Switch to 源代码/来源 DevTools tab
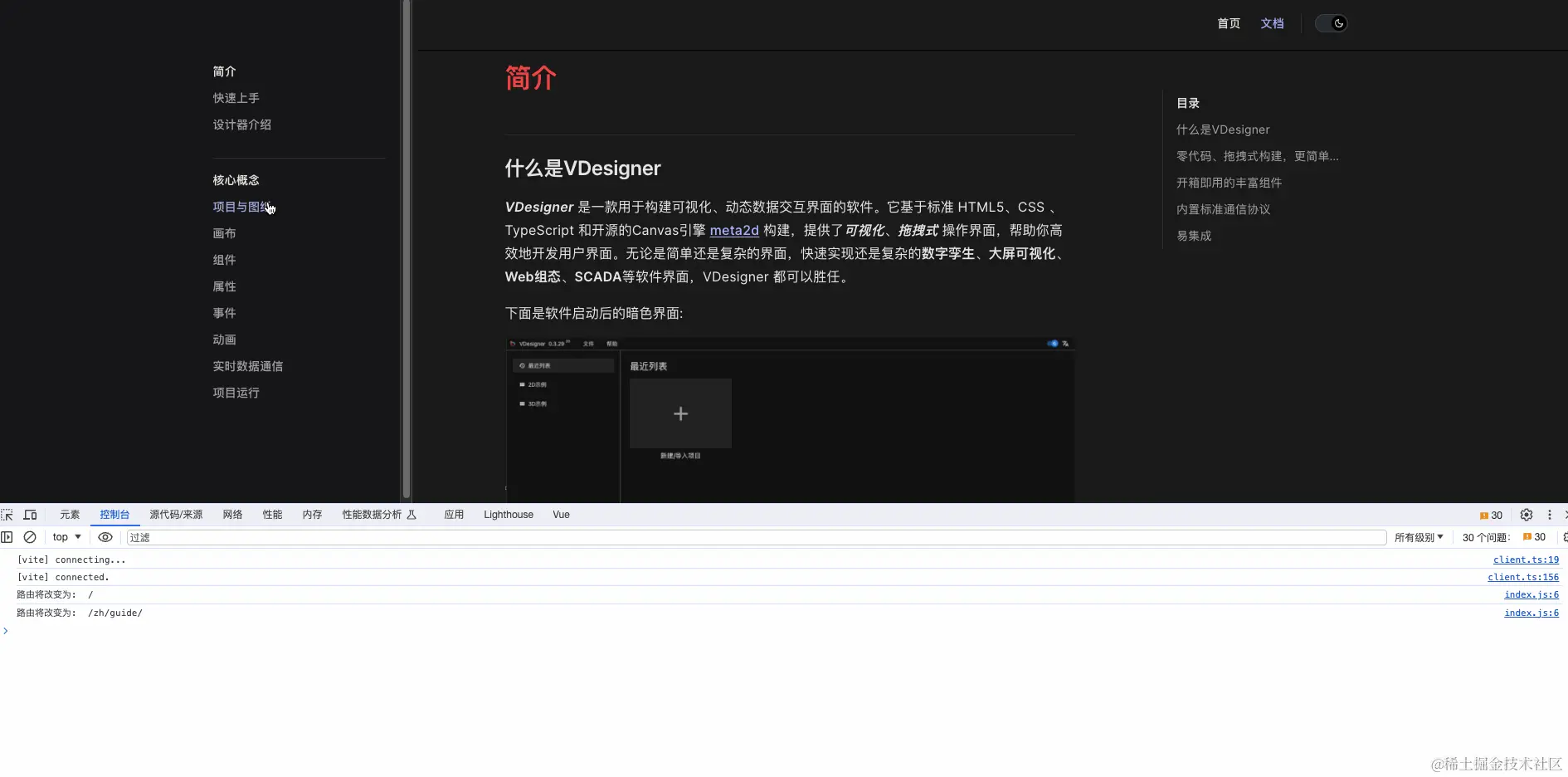 (x=176, y=515)
